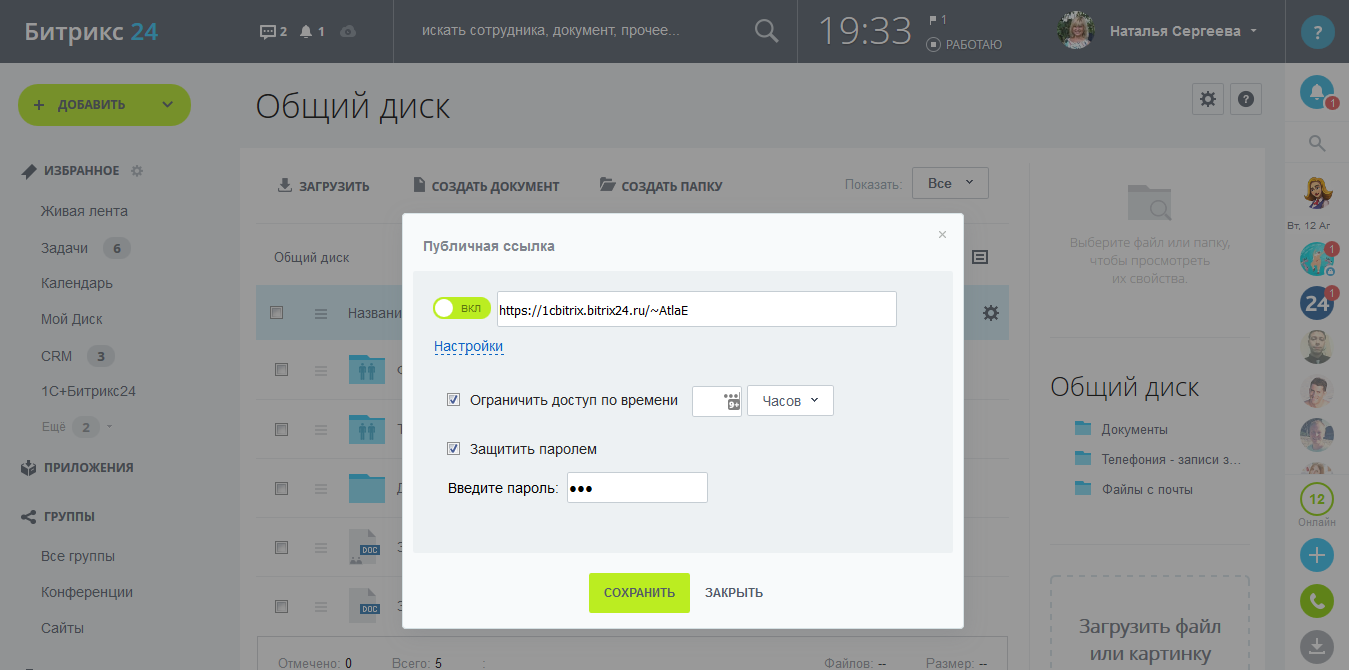Click the chat messages icon in header
1349x670 pixels.
(268, 32)
